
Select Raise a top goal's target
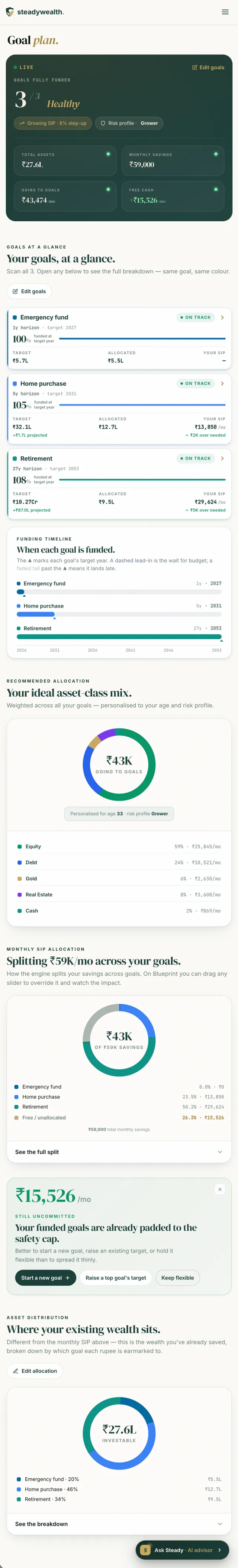[116, 1278]
